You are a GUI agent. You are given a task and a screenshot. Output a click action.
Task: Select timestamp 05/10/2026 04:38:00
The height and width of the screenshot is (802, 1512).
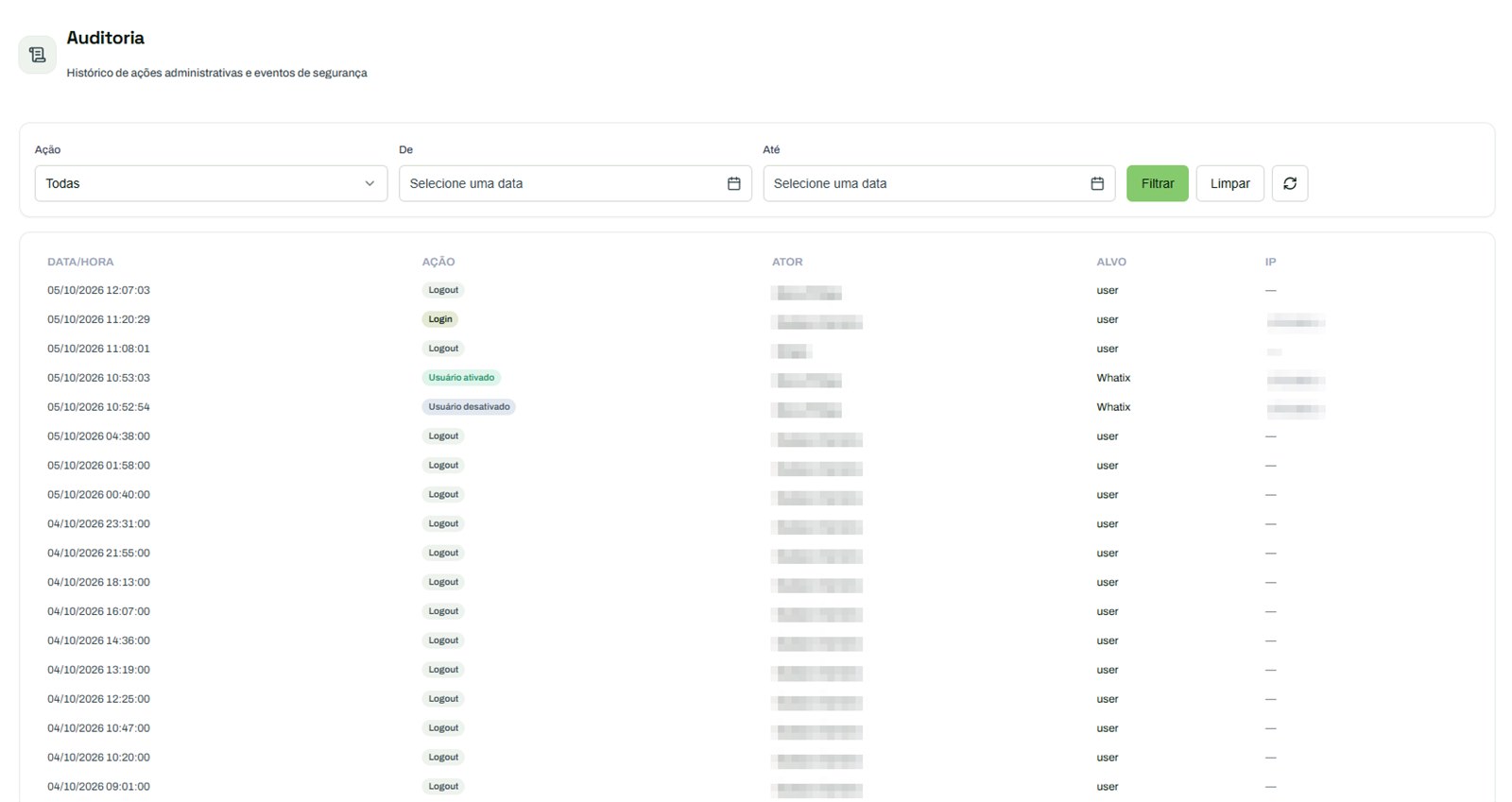point(98,436)
